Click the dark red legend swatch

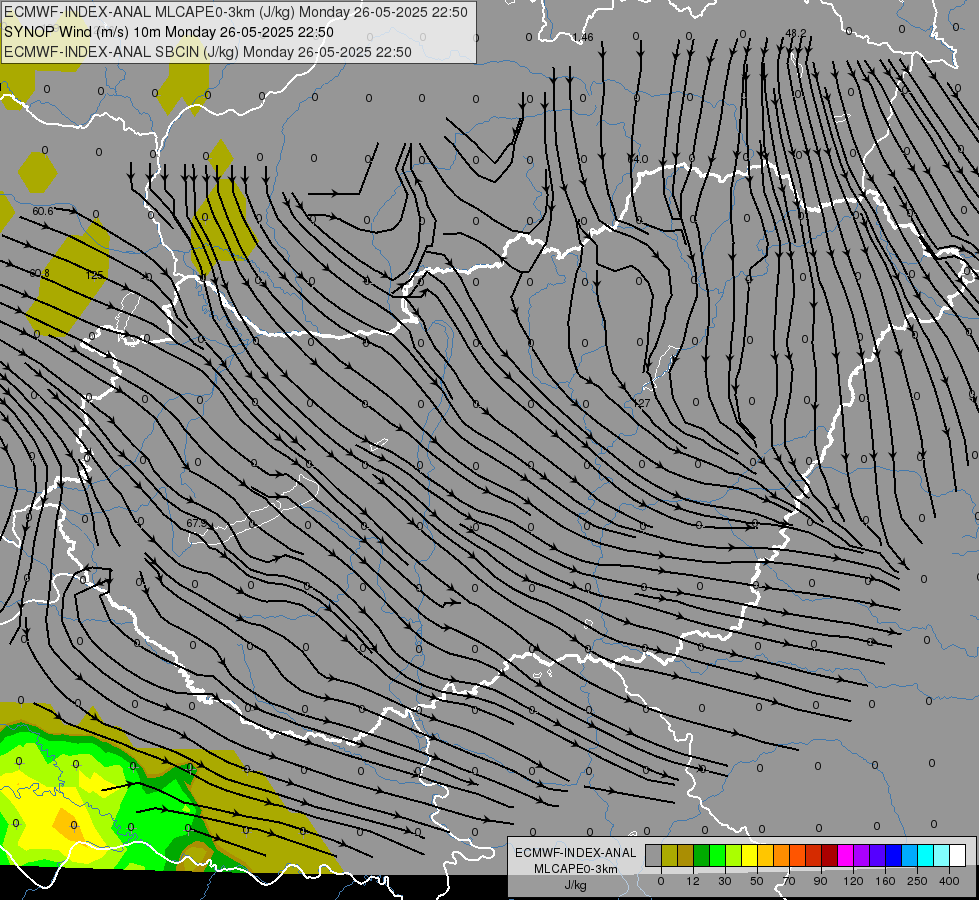click(829, 855)
